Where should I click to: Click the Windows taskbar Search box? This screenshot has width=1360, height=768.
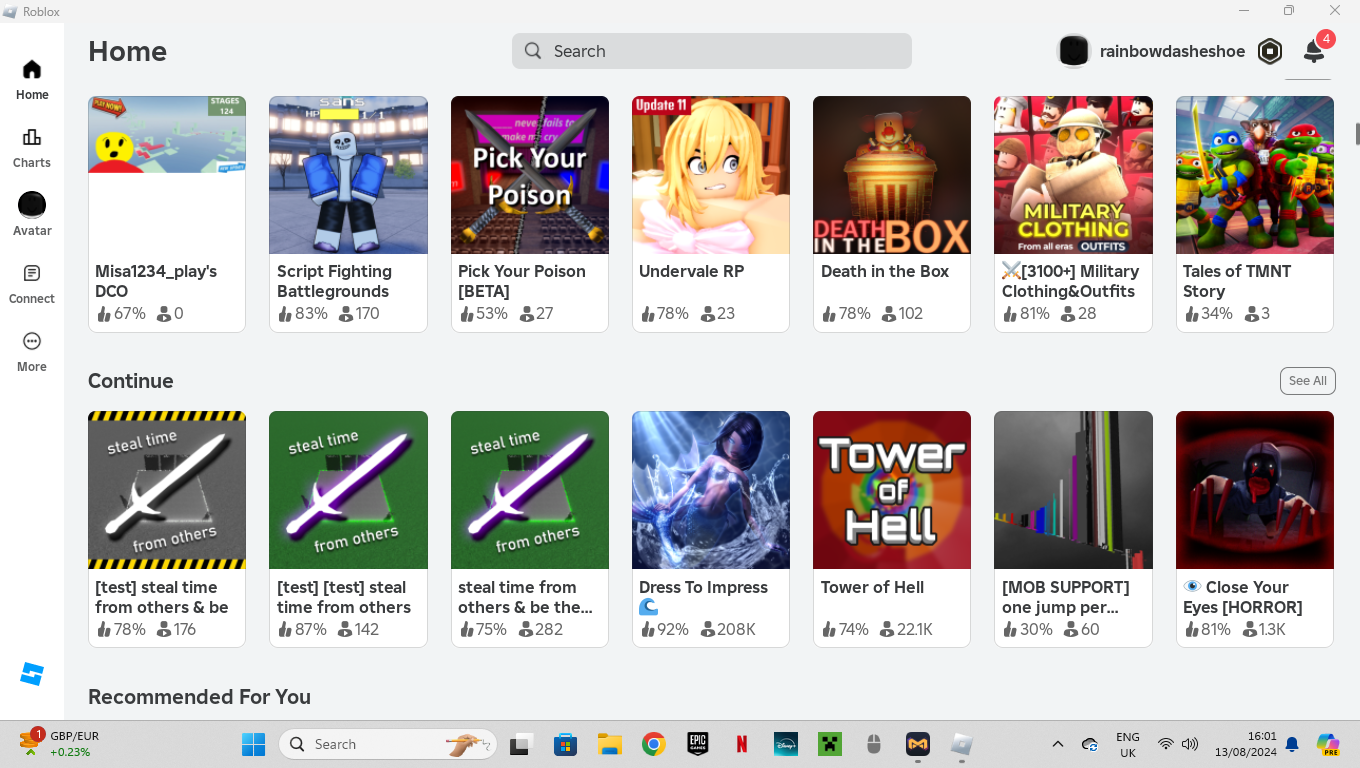pyautogui.click(x=388, y=744)
